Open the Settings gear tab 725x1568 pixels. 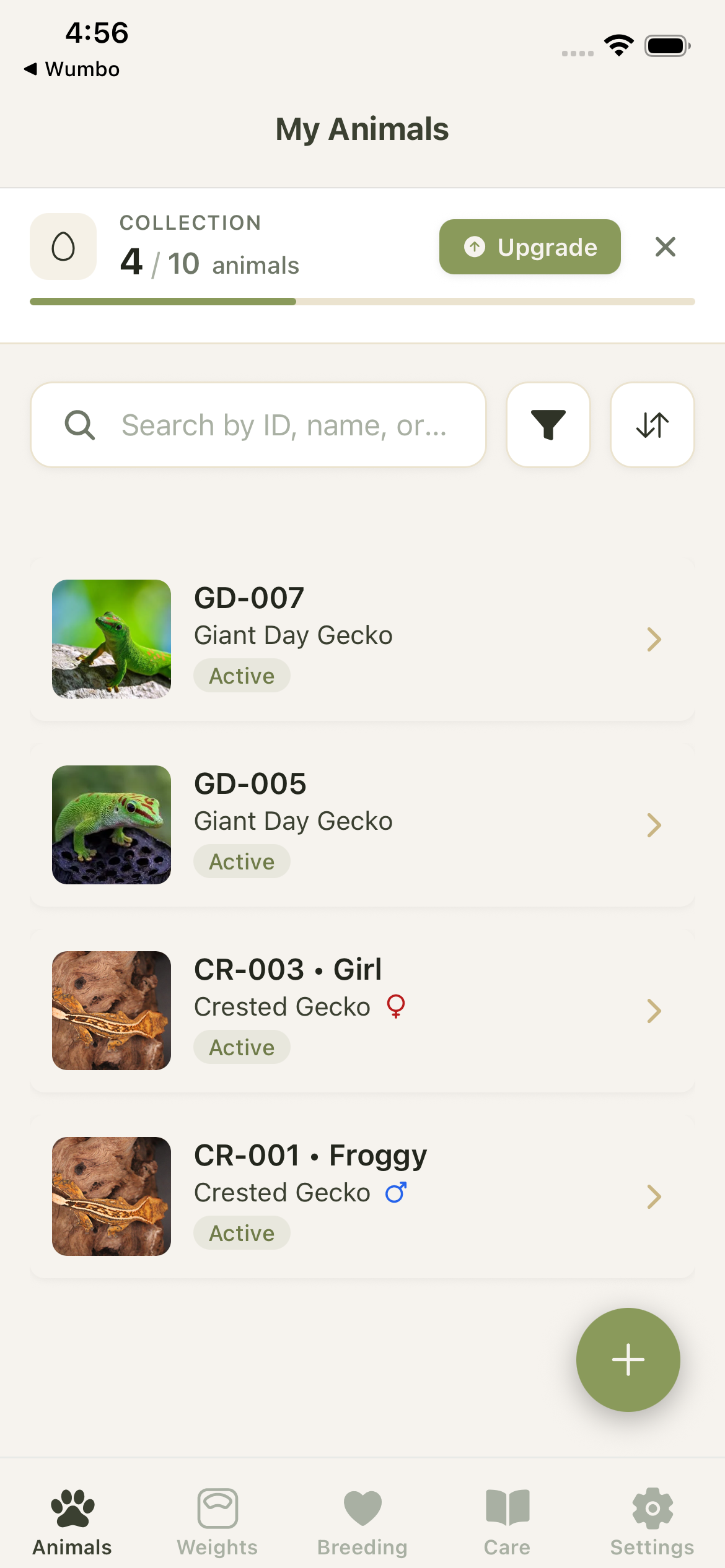[652, 1521]
